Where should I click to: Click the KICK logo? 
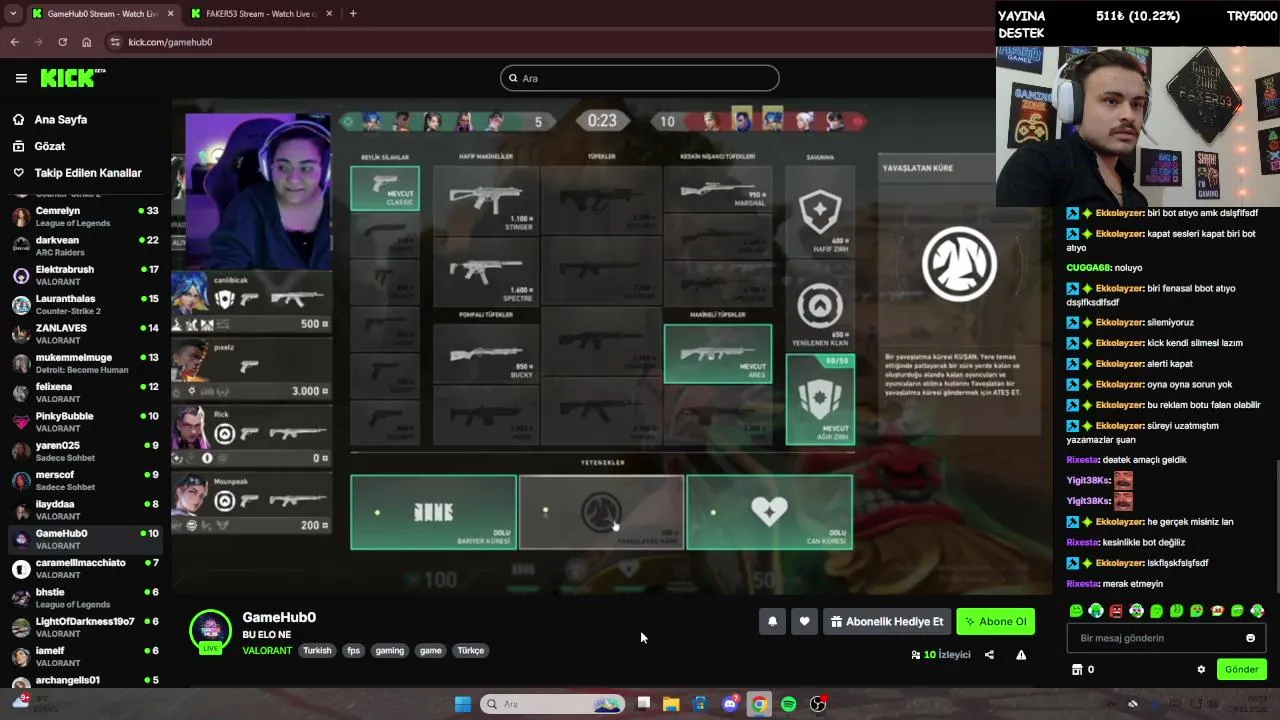(73, 78)
